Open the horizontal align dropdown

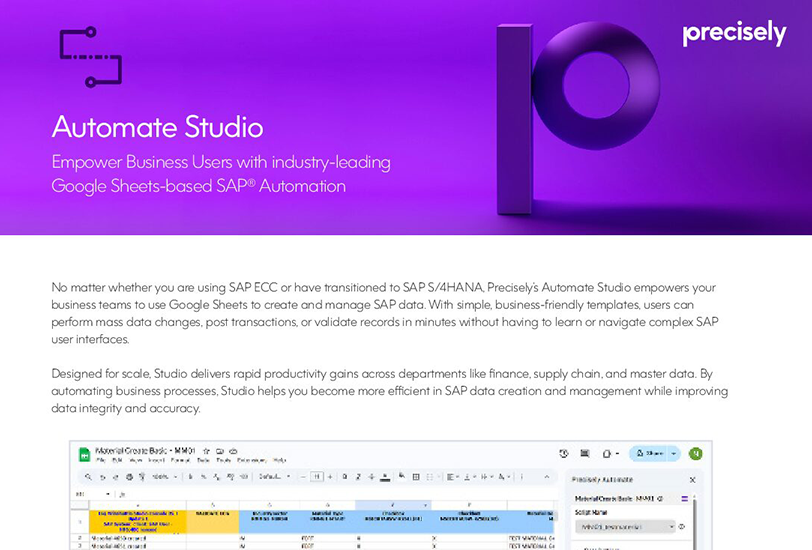(x=452, y=477)
